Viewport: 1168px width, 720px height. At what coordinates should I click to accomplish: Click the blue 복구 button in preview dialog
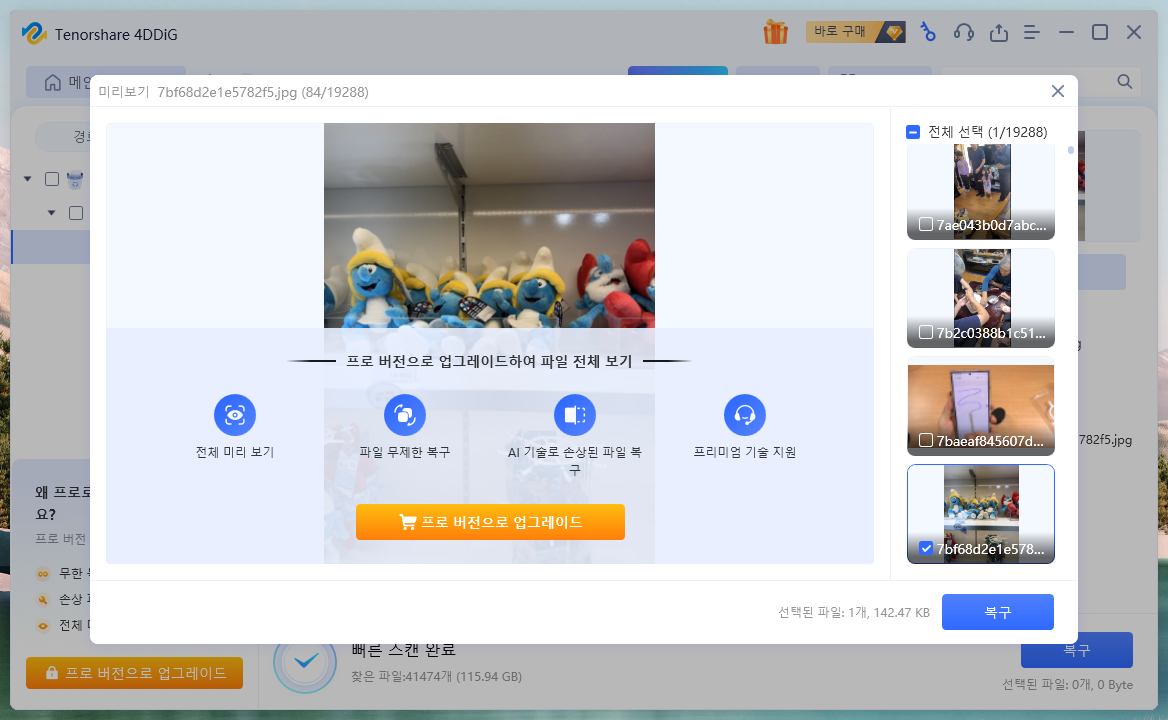pos(997,612)
